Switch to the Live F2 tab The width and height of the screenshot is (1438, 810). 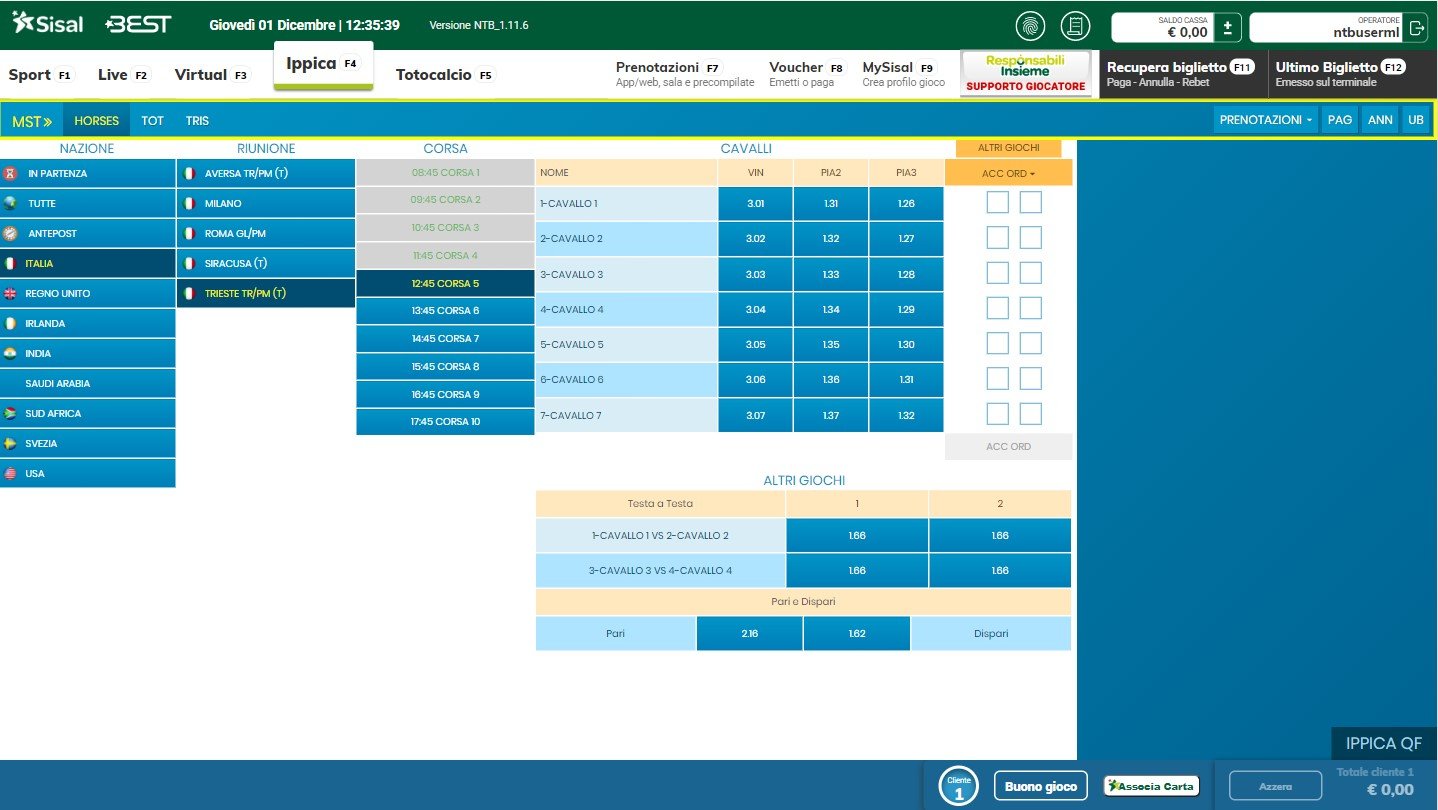124,75
